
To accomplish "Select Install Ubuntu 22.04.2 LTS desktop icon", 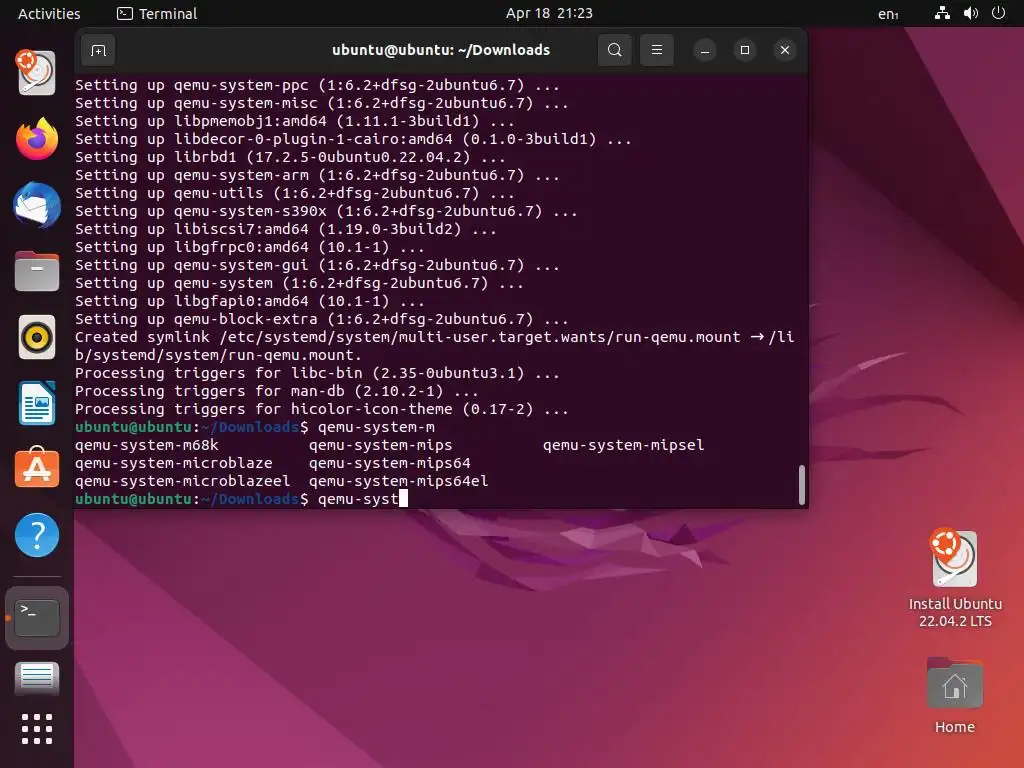I will coord(955,578).
